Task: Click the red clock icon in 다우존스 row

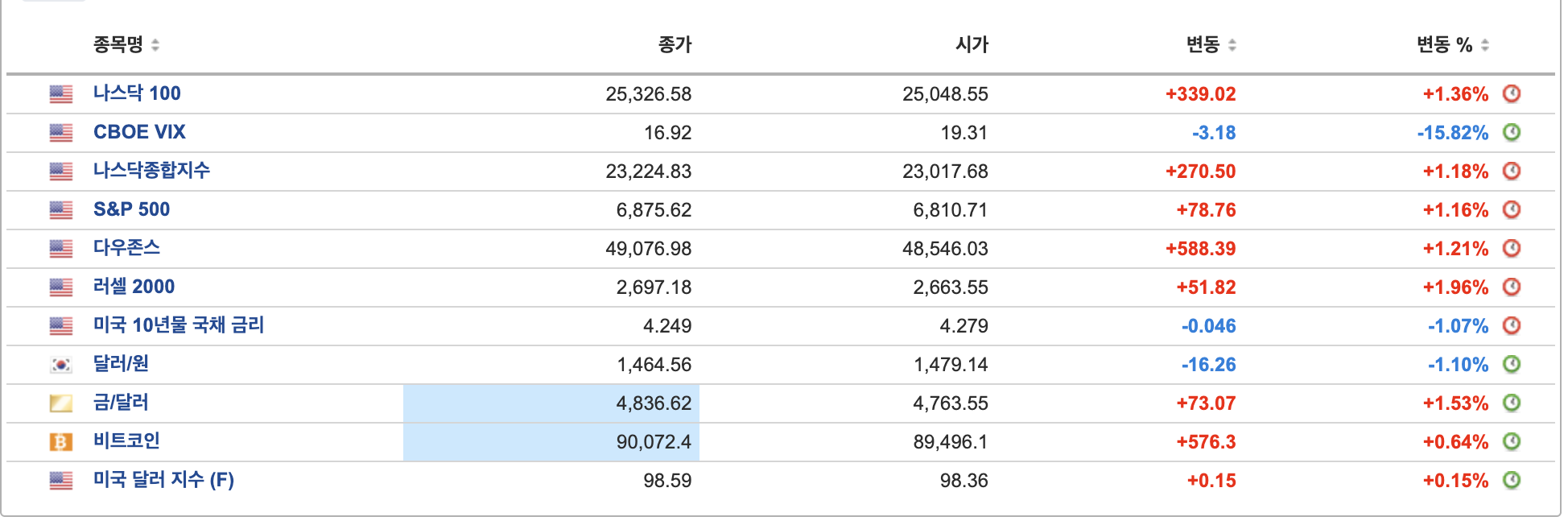Action: coord(1512,248)
